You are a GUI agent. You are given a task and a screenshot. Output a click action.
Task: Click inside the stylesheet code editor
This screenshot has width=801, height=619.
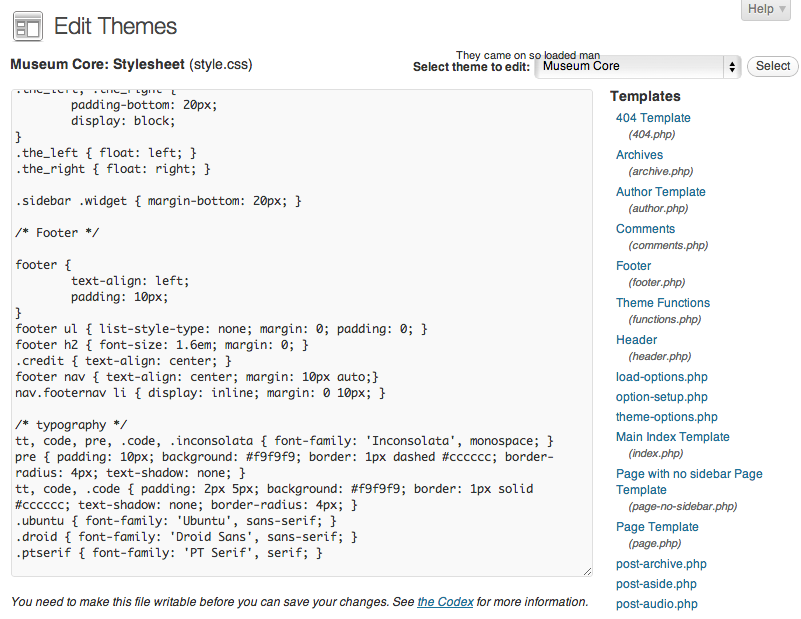click(302, 333)
